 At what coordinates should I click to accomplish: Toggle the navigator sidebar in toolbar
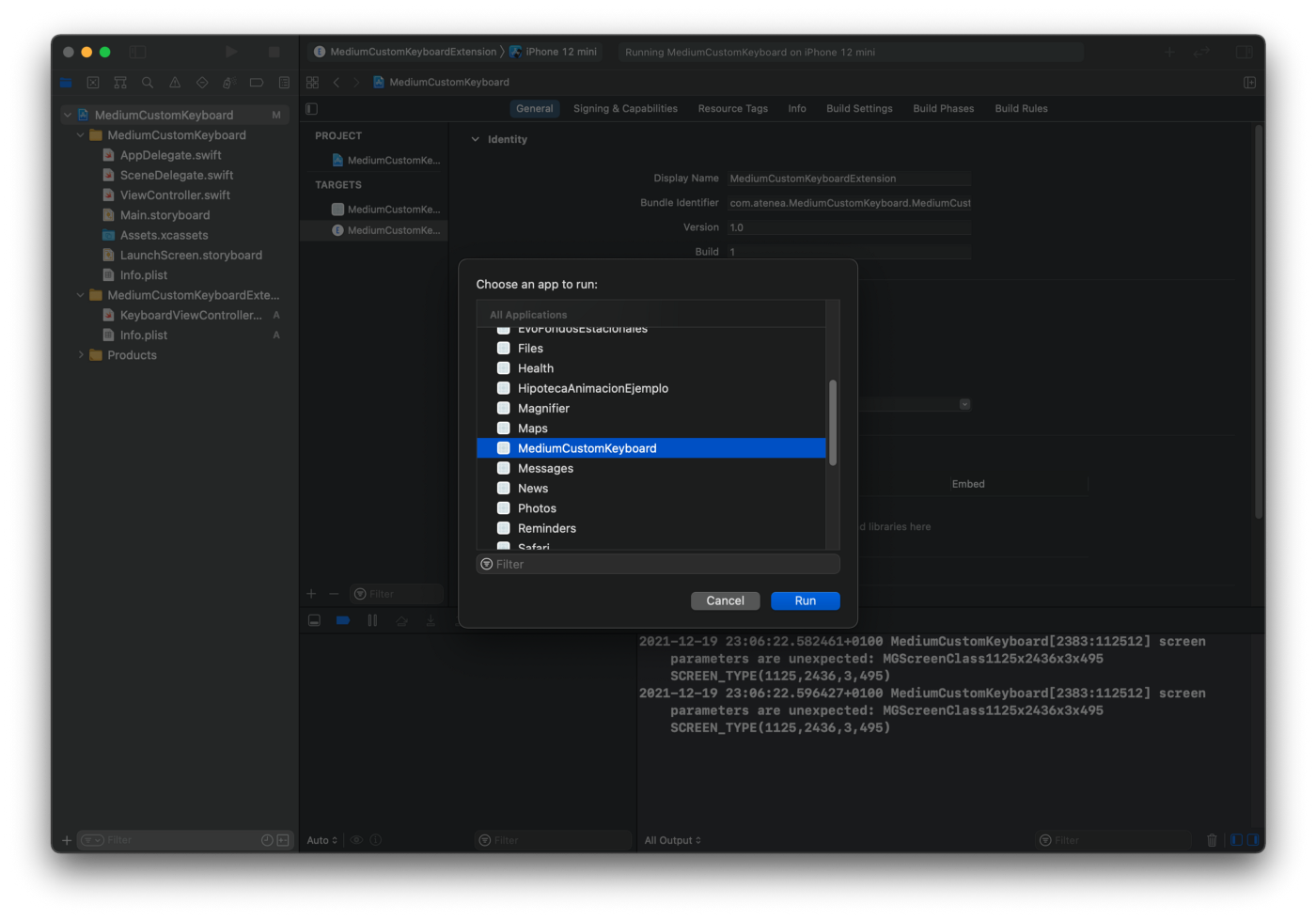137,52
